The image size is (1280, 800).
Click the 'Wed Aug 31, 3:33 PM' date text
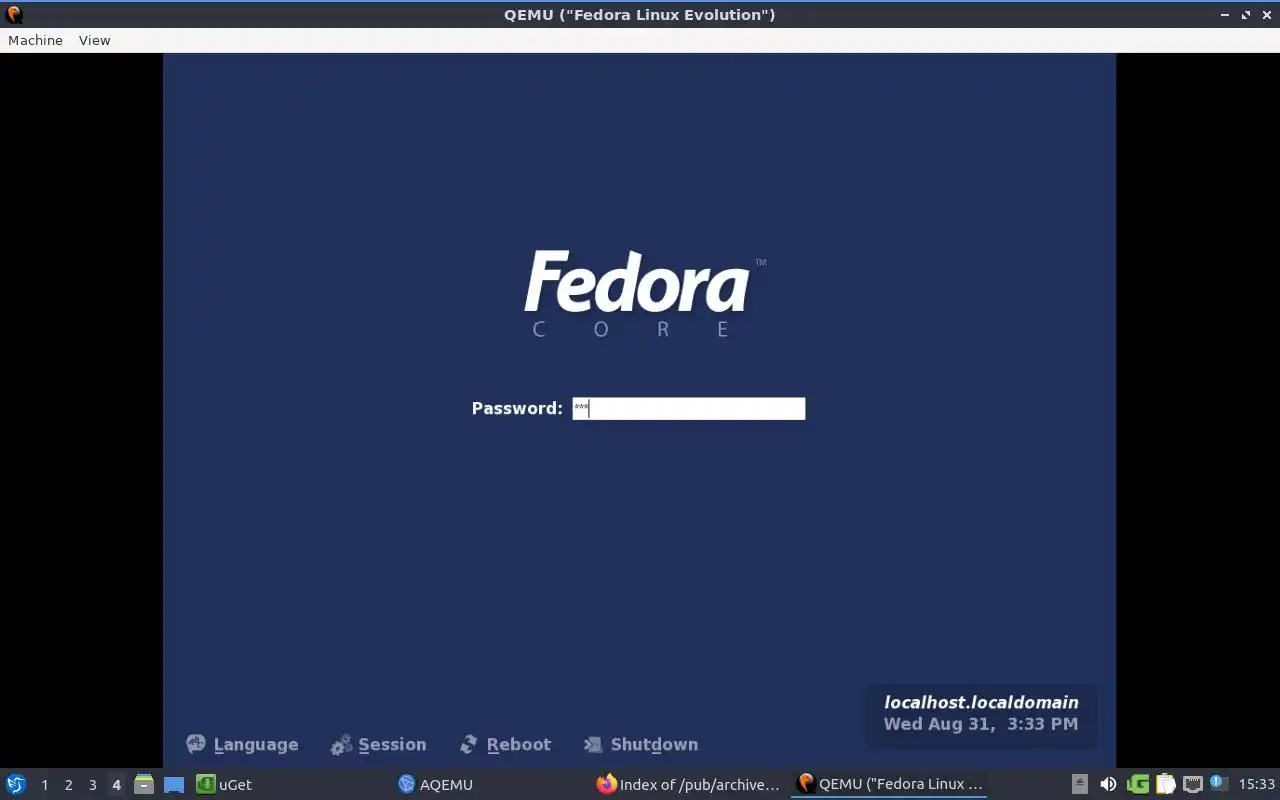click(981, 724)
